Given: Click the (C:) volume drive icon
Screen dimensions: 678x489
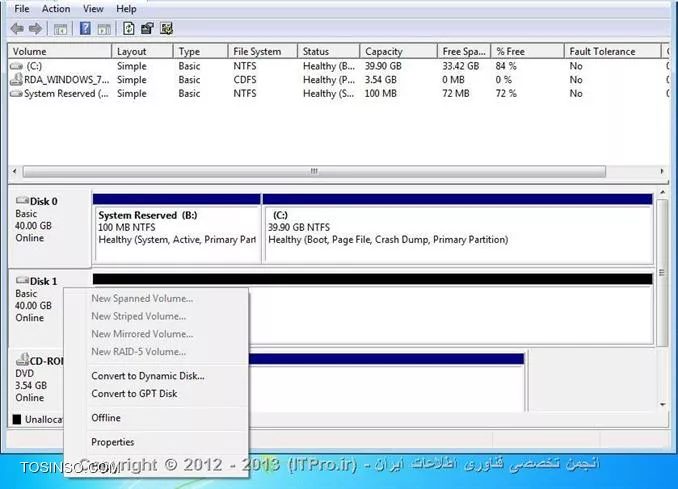Looking at the screenshot, I should (x=16, y=66).
